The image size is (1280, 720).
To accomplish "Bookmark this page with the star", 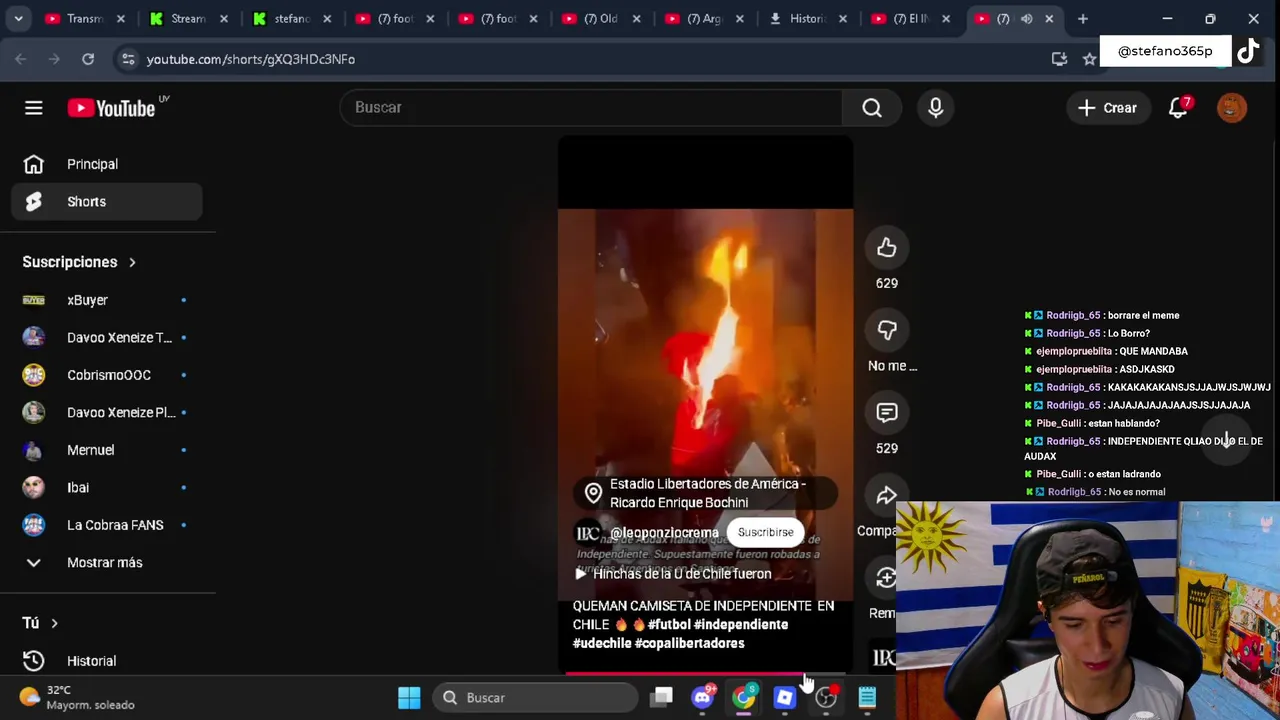I will pyautogui.click(x=1089, y=59).
